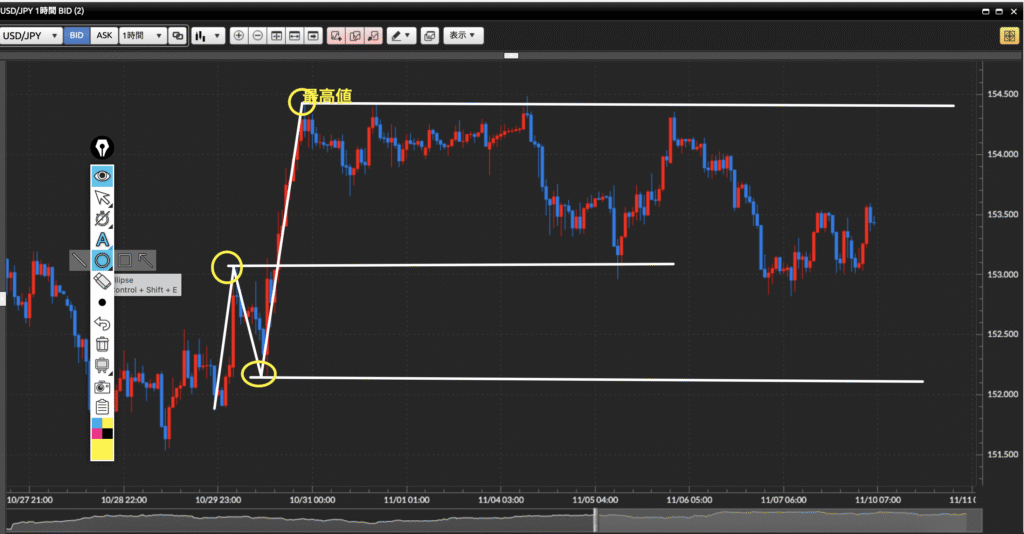Click the yellow color swatch

102,450
